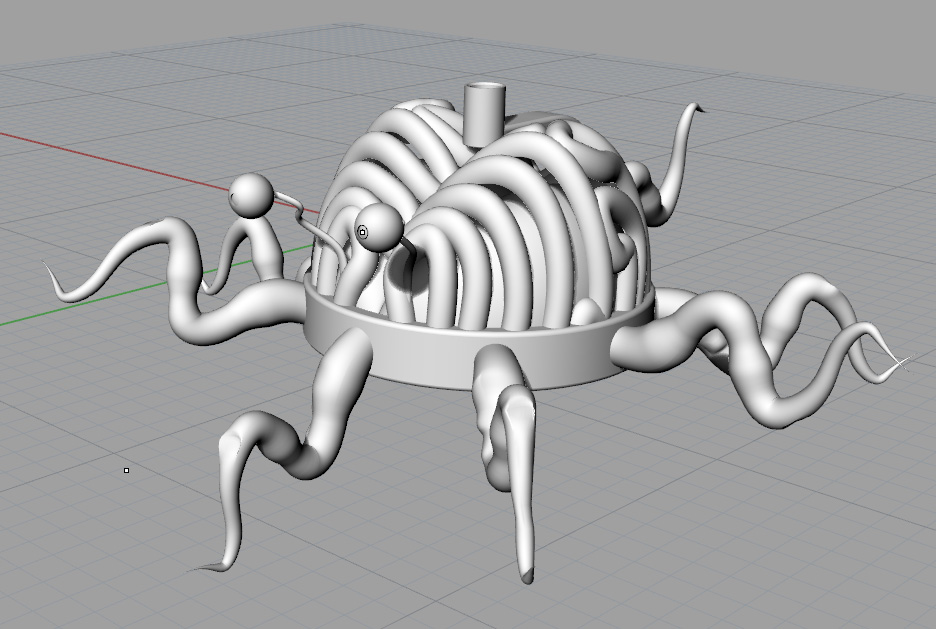
Task: Click the left eyeball sphere on the stalk
Action: pos(251,195)
